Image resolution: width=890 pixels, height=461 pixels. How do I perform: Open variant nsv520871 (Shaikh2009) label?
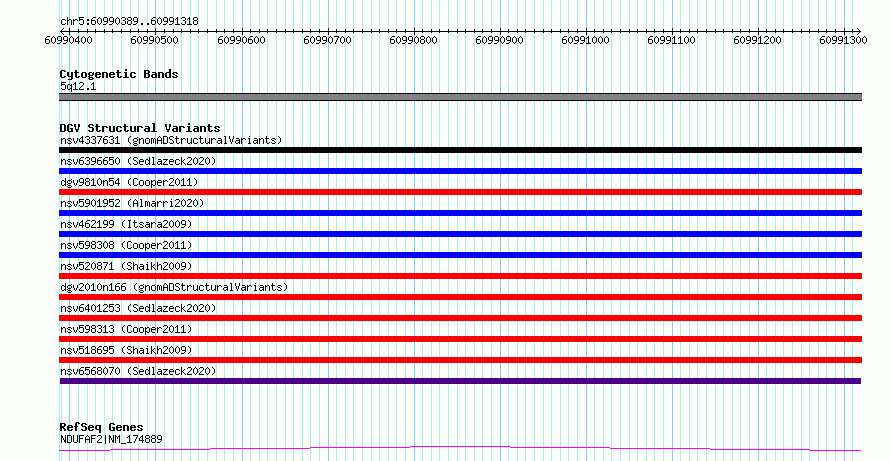click(126, 266)
